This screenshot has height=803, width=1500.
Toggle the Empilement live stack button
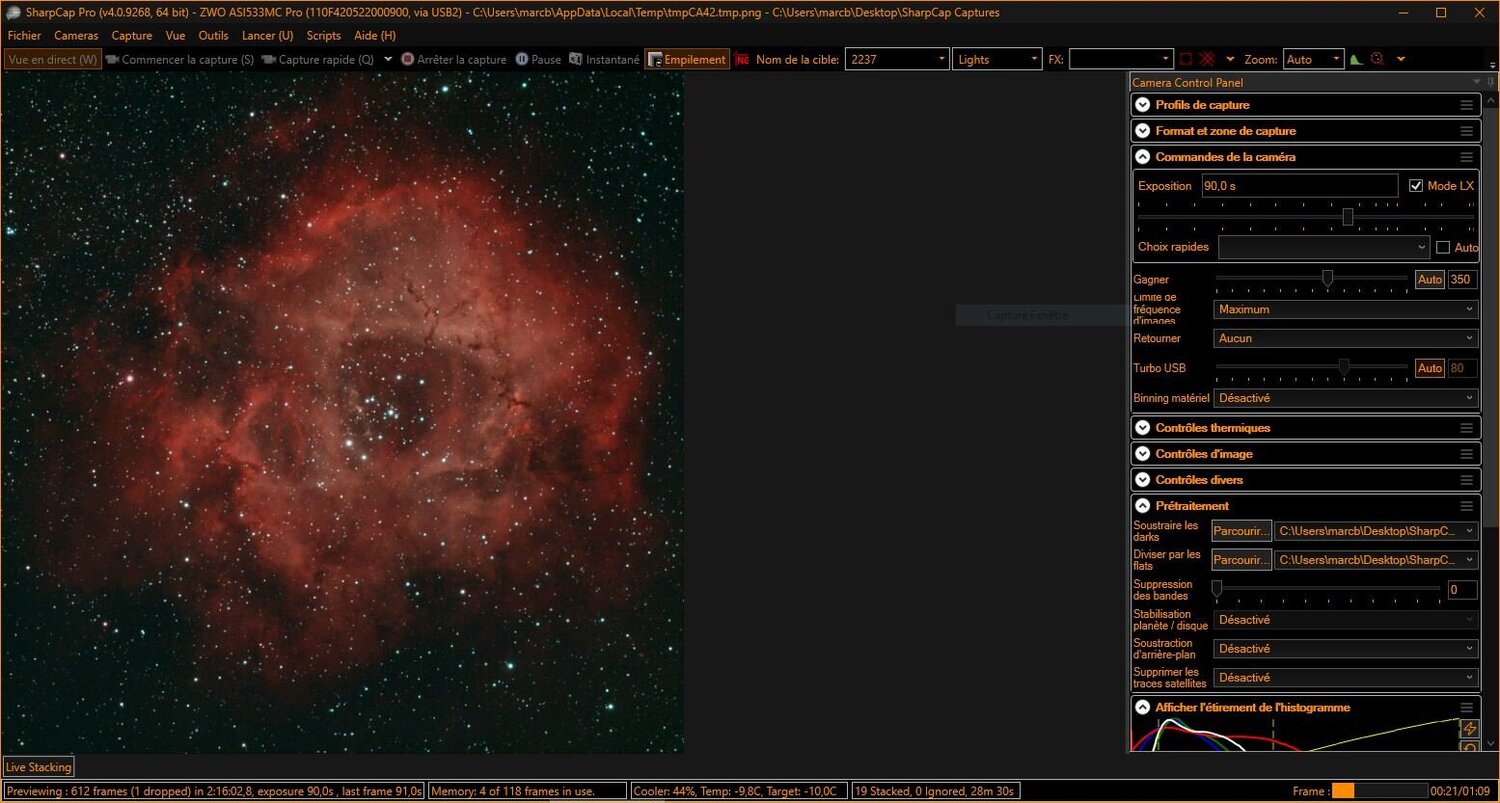pos(687,60)
